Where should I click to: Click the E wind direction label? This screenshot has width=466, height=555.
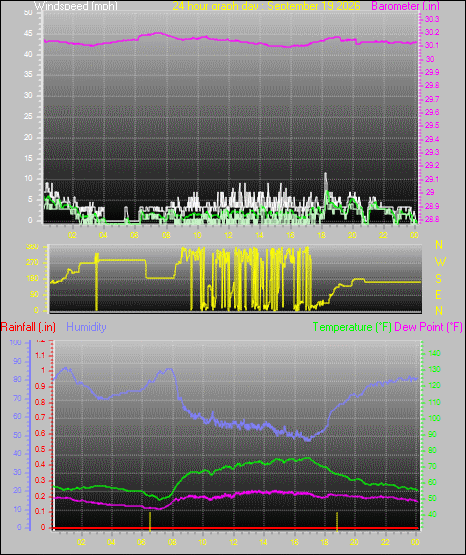click(x=438, y=294)
